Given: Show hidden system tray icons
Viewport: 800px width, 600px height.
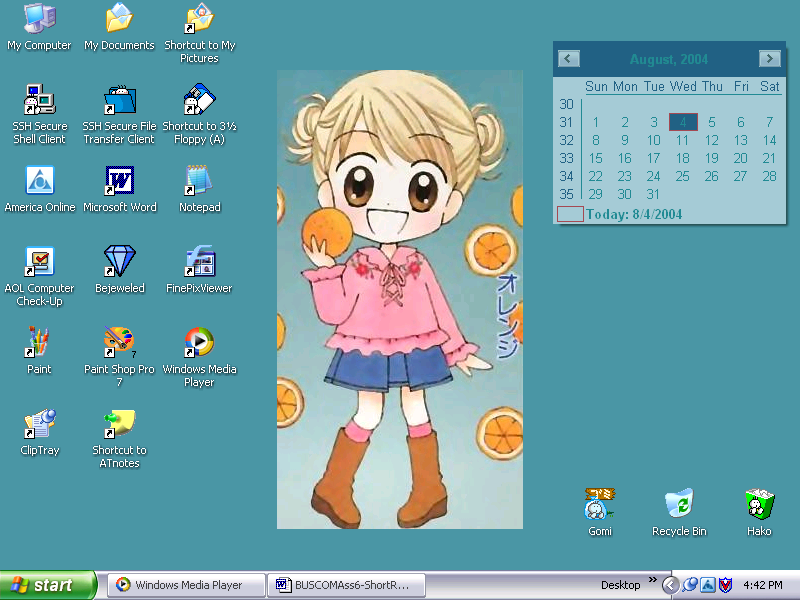Looking at the screenshot, I should tap(670, 585).
